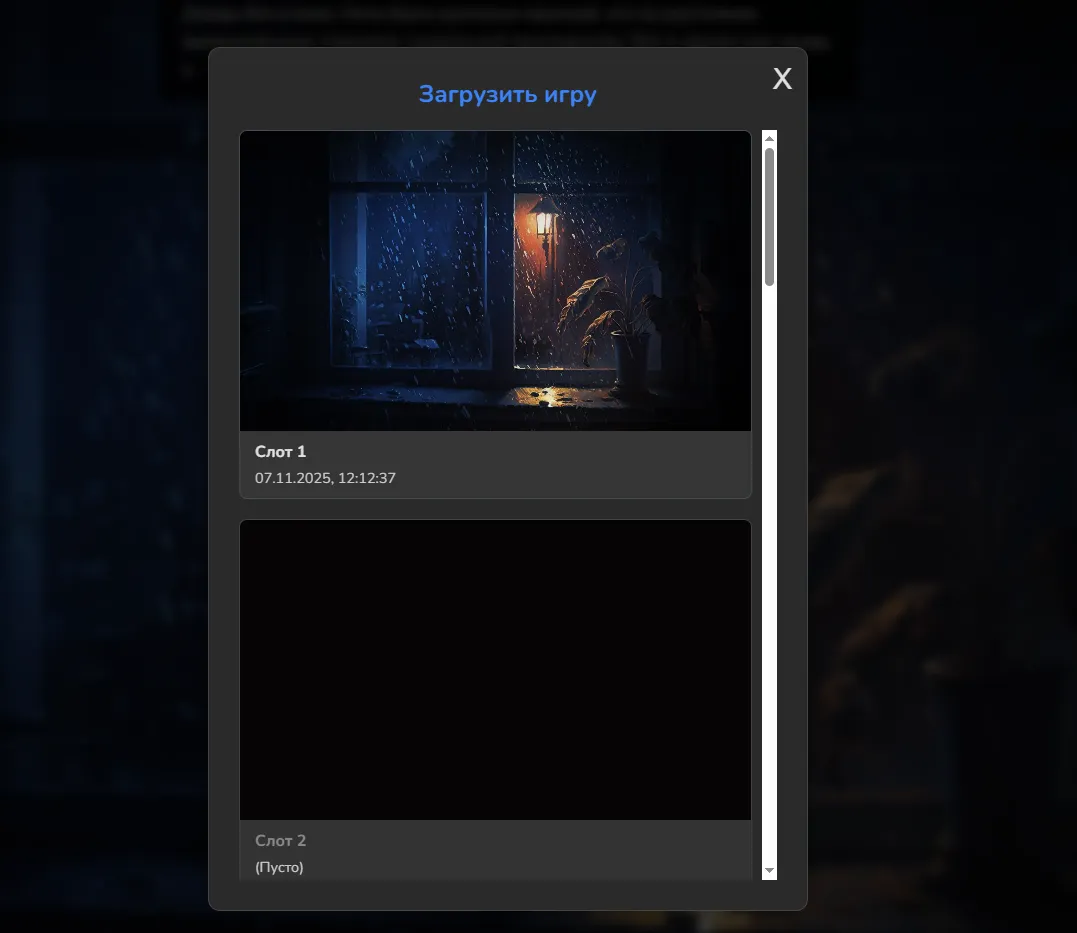Click the glowing lantern in Слот 1 preview

tap(544, 218)
